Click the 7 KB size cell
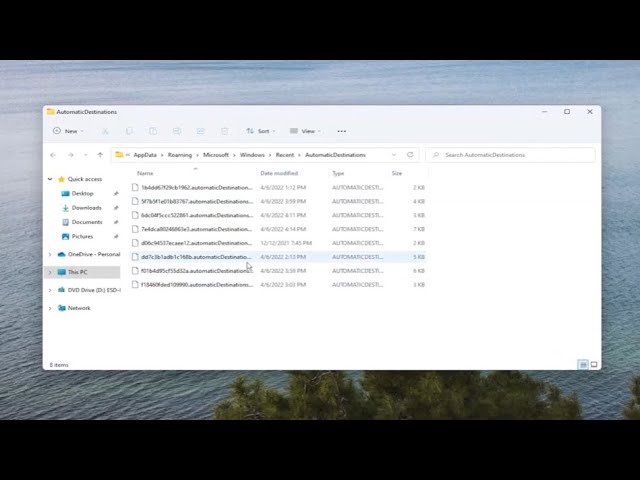The image size is (640, 480). (x=419, y=229)
